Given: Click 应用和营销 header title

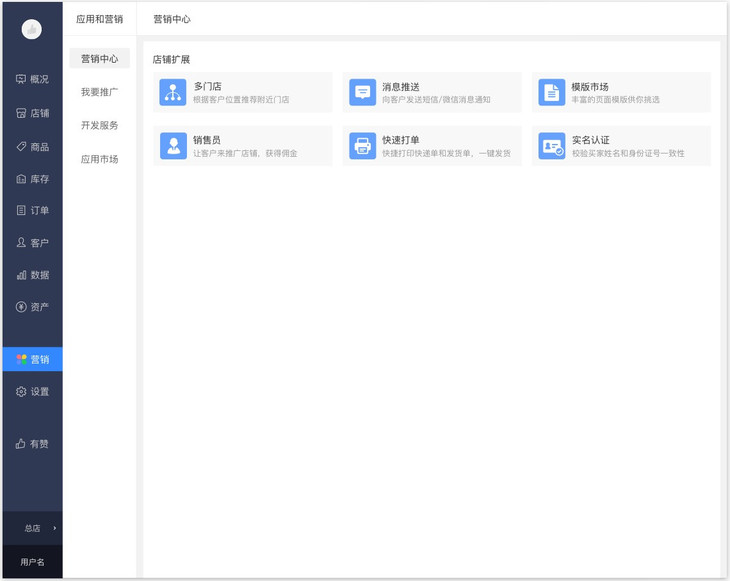Looking at the screenshot, I should [100, 19].
